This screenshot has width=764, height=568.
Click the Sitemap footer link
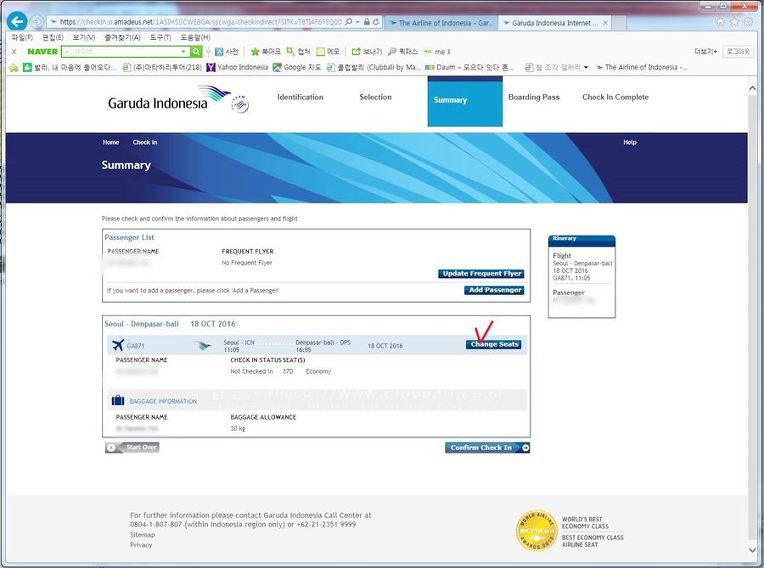(142, 535)
